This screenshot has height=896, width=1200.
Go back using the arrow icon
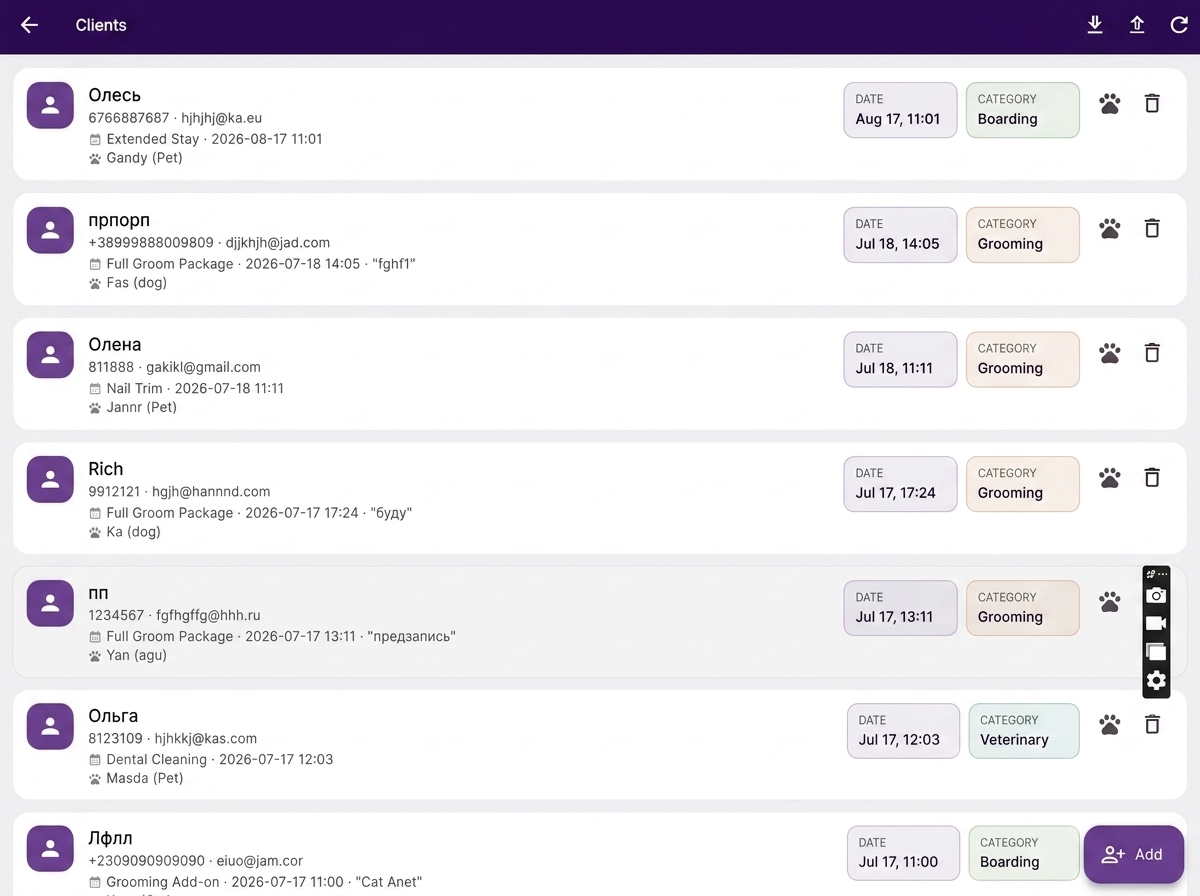click(x=30, y=25)
